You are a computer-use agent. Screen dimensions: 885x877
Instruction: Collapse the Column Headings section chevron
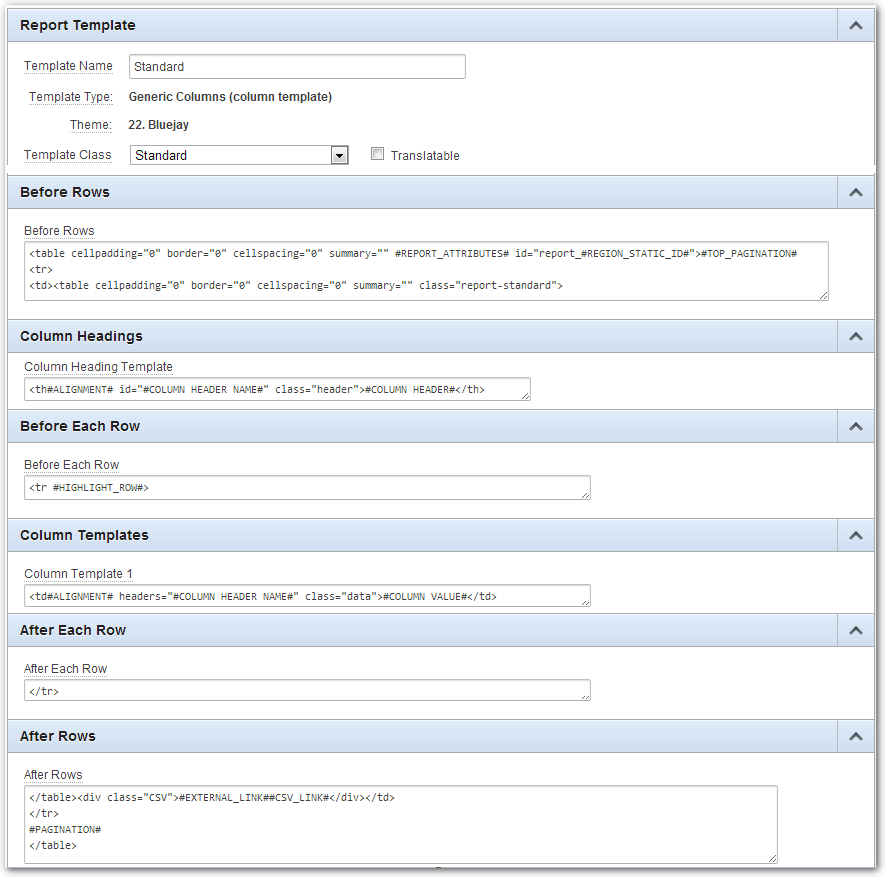pos(856,336)
